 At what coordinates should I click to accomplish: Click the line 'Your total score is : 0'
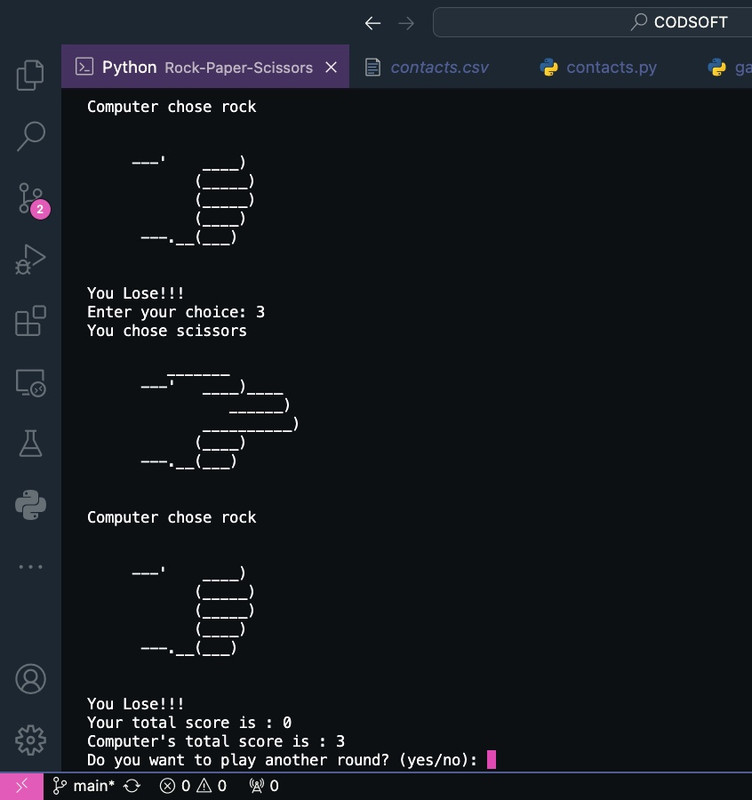tap(189, 722)
